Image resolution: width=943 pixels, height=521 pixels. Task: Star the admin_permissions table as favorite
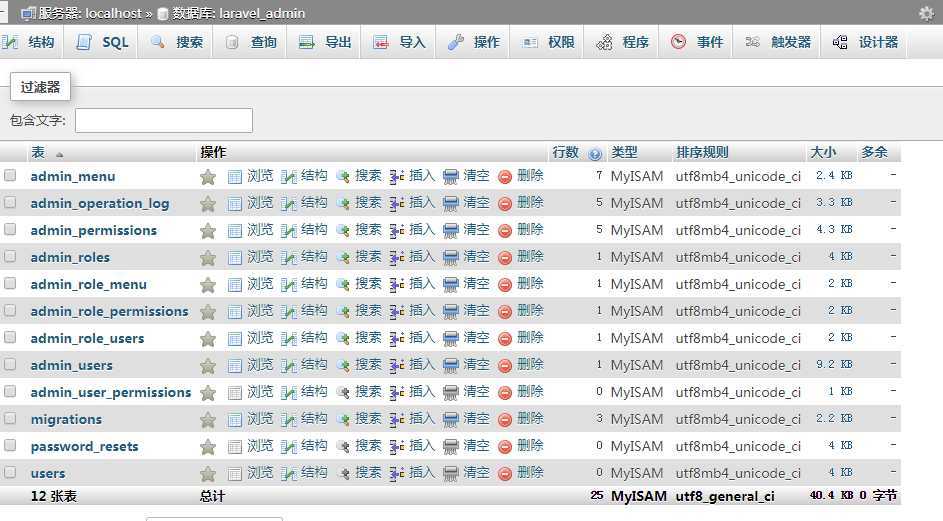tap(208, 231)
